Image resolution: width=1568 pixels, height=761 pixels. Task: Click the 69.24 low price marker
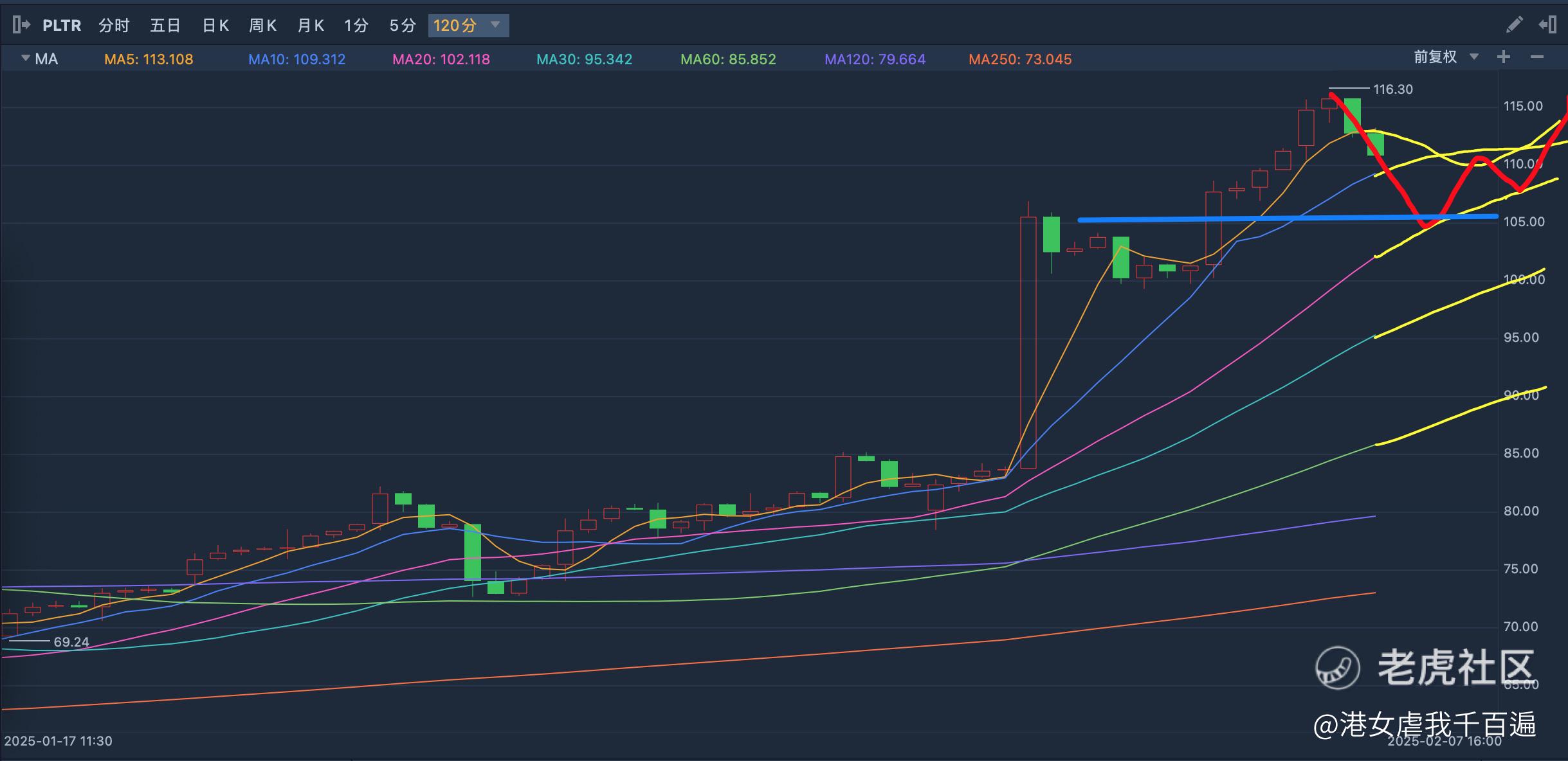(71, 642)
